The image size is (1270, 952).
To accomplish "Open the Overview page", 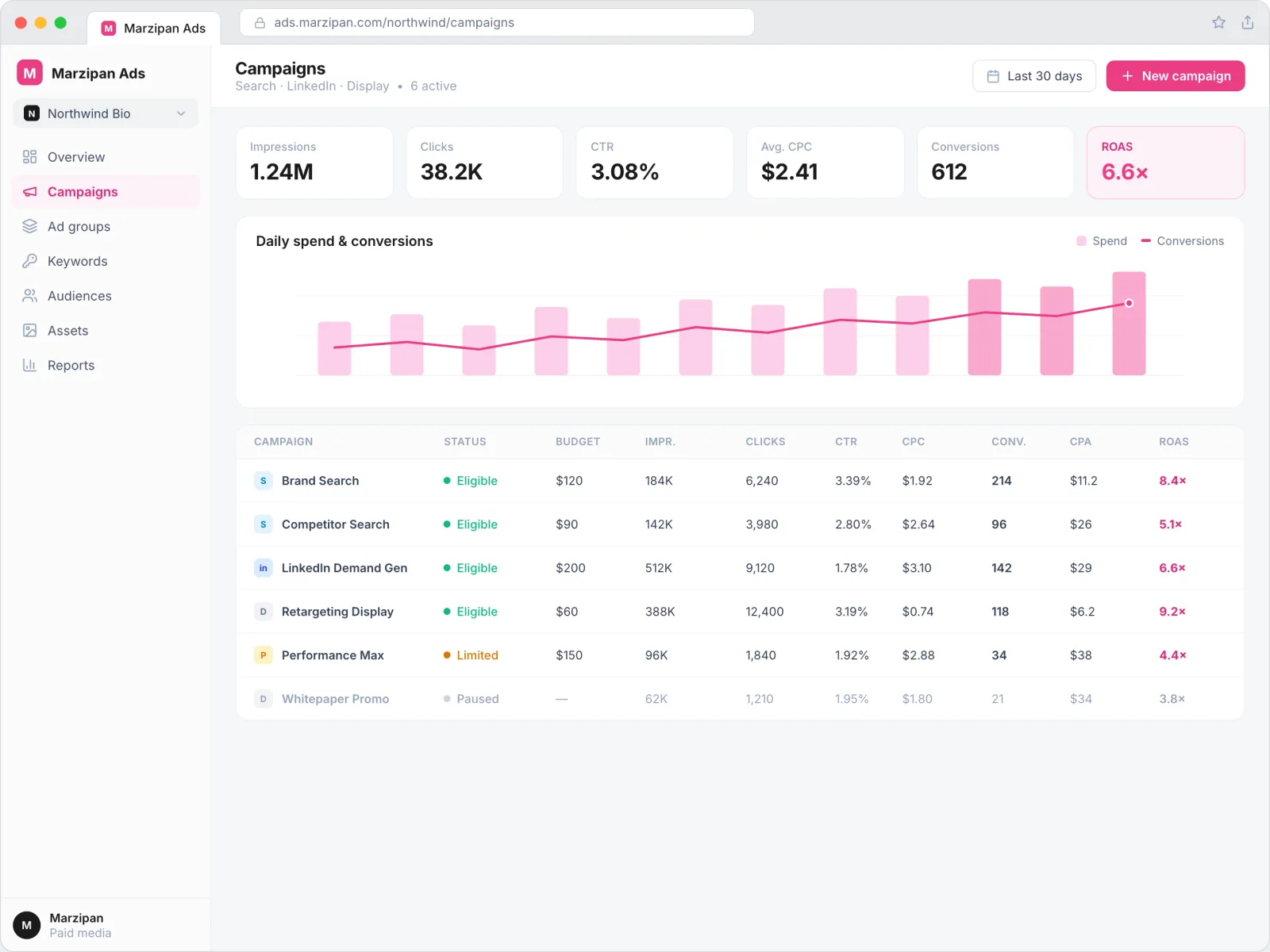I will click(x=106, y=157).
